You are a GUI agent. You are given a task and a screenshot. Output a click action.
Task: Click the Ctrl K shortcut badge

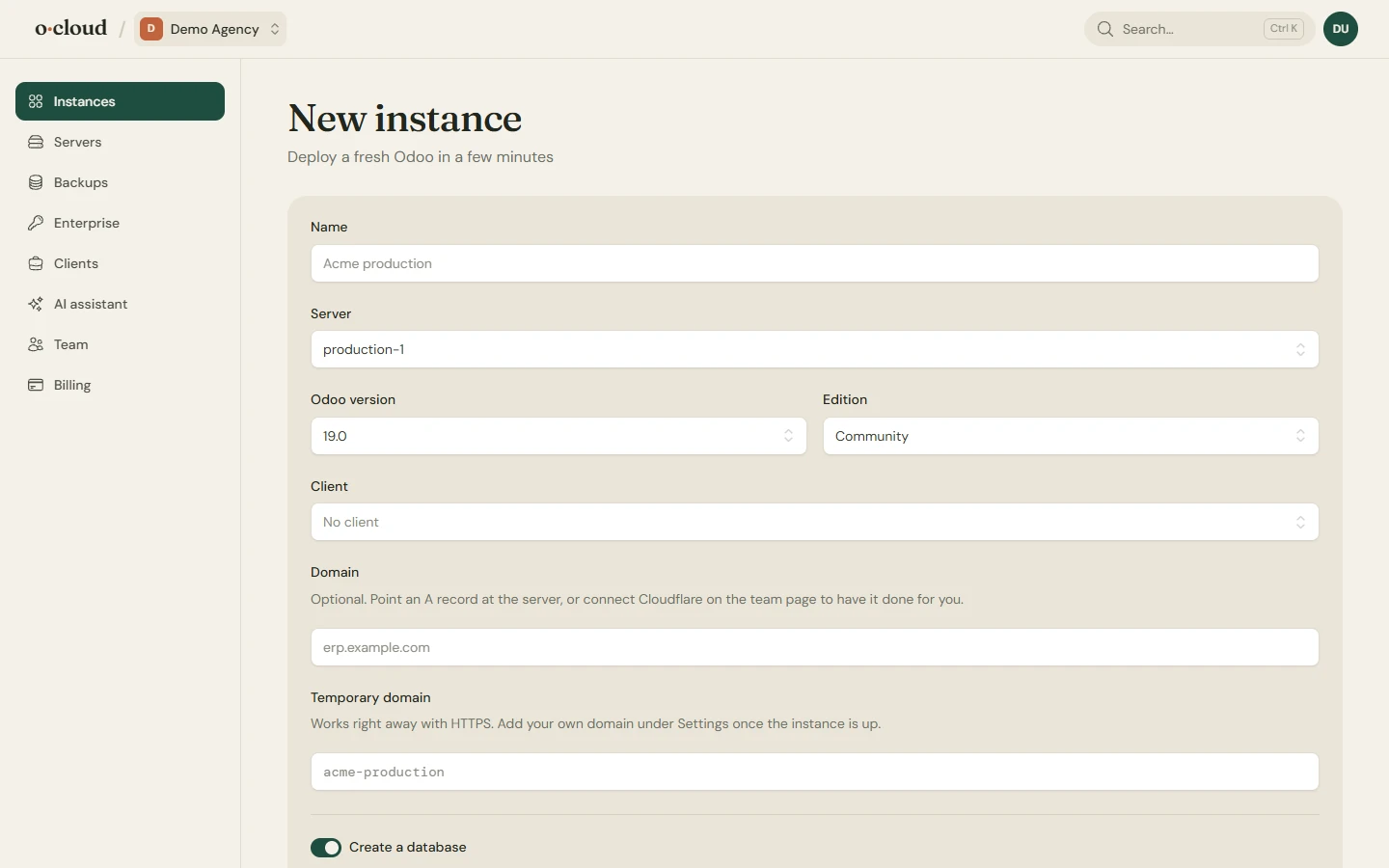(x=1284, y=29)
